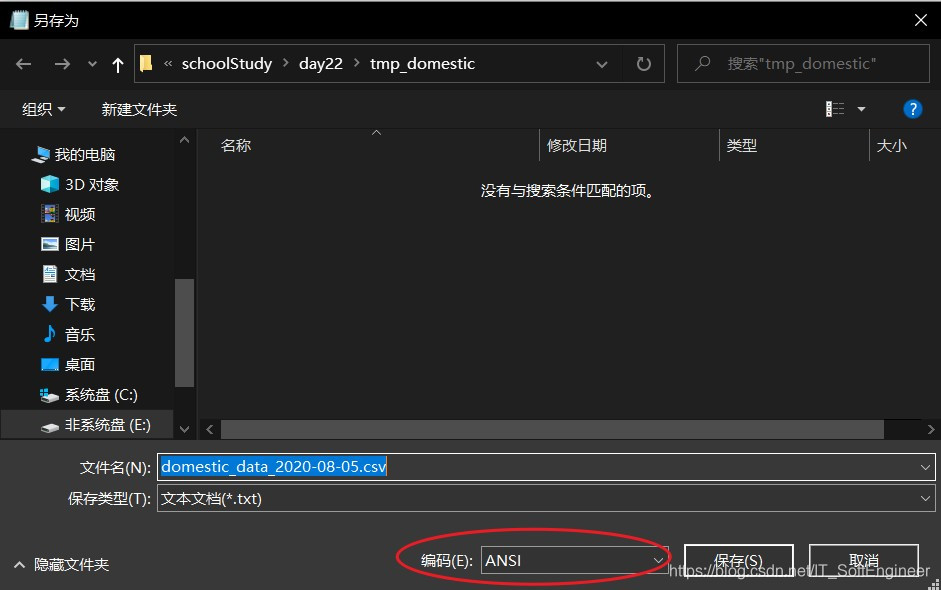
Task: Select 我的电脑 in navigation pane
Action: (x=85, y=155)
